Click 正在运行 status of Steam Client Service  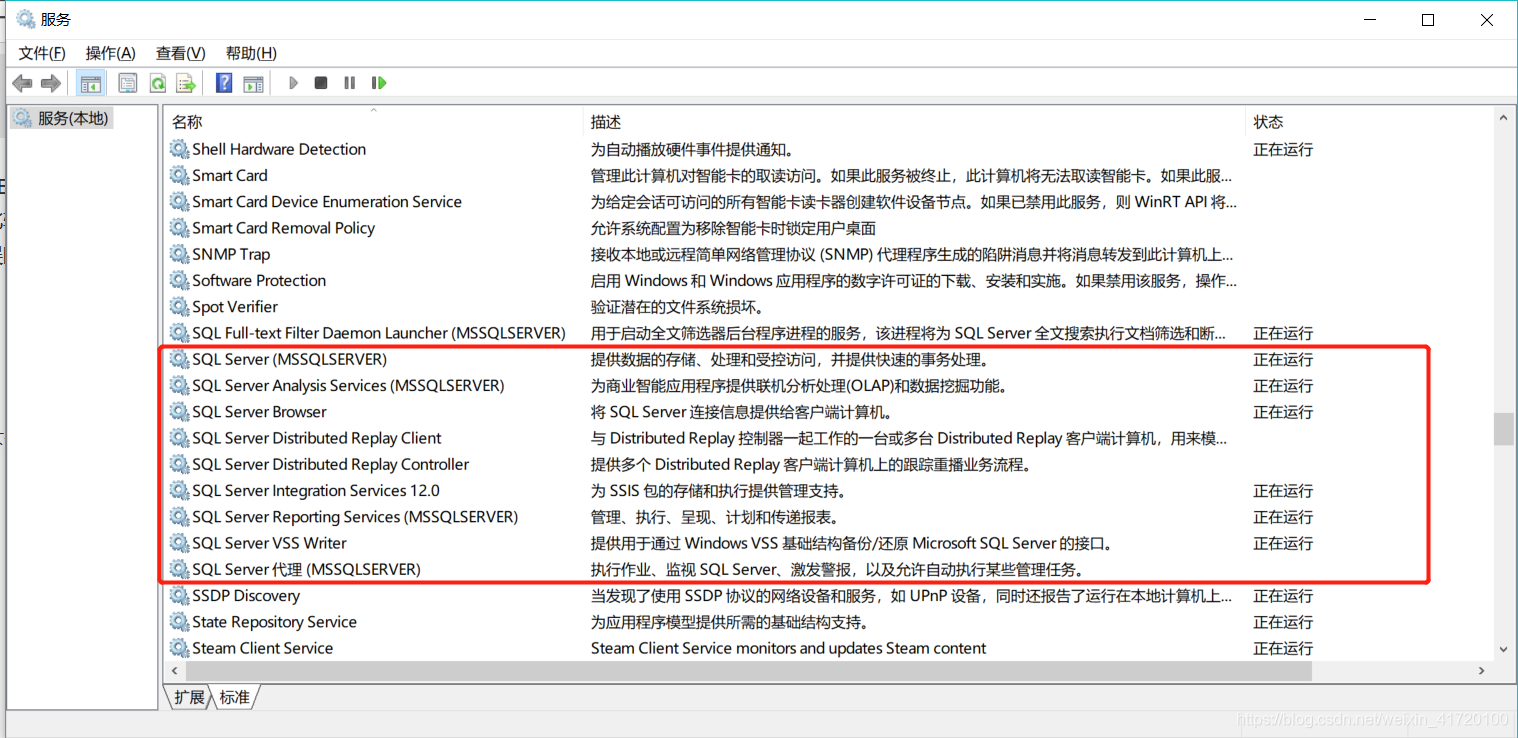1283,648
